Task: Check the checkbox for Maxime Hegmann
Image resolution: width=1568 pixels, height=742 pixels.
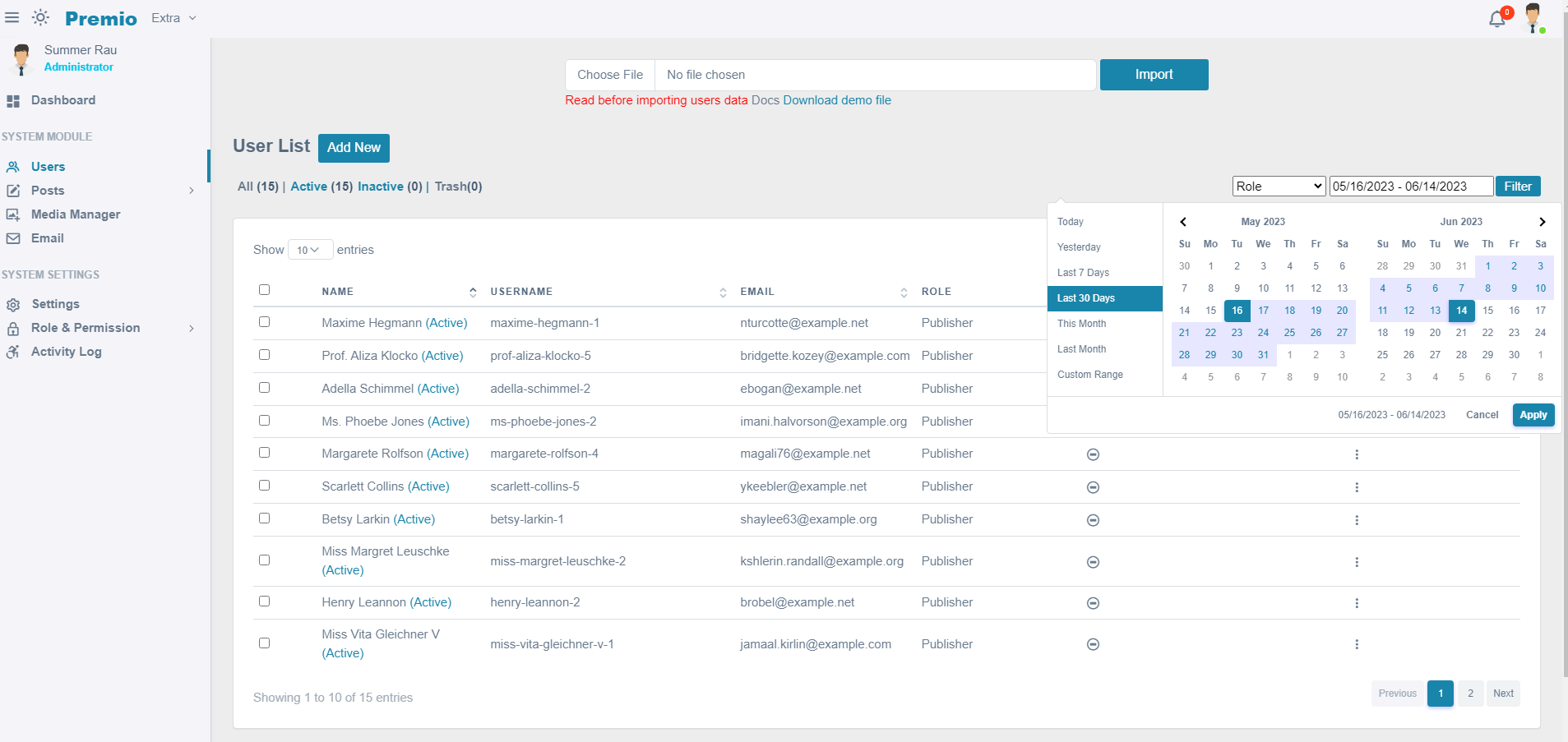Action: 264,322
